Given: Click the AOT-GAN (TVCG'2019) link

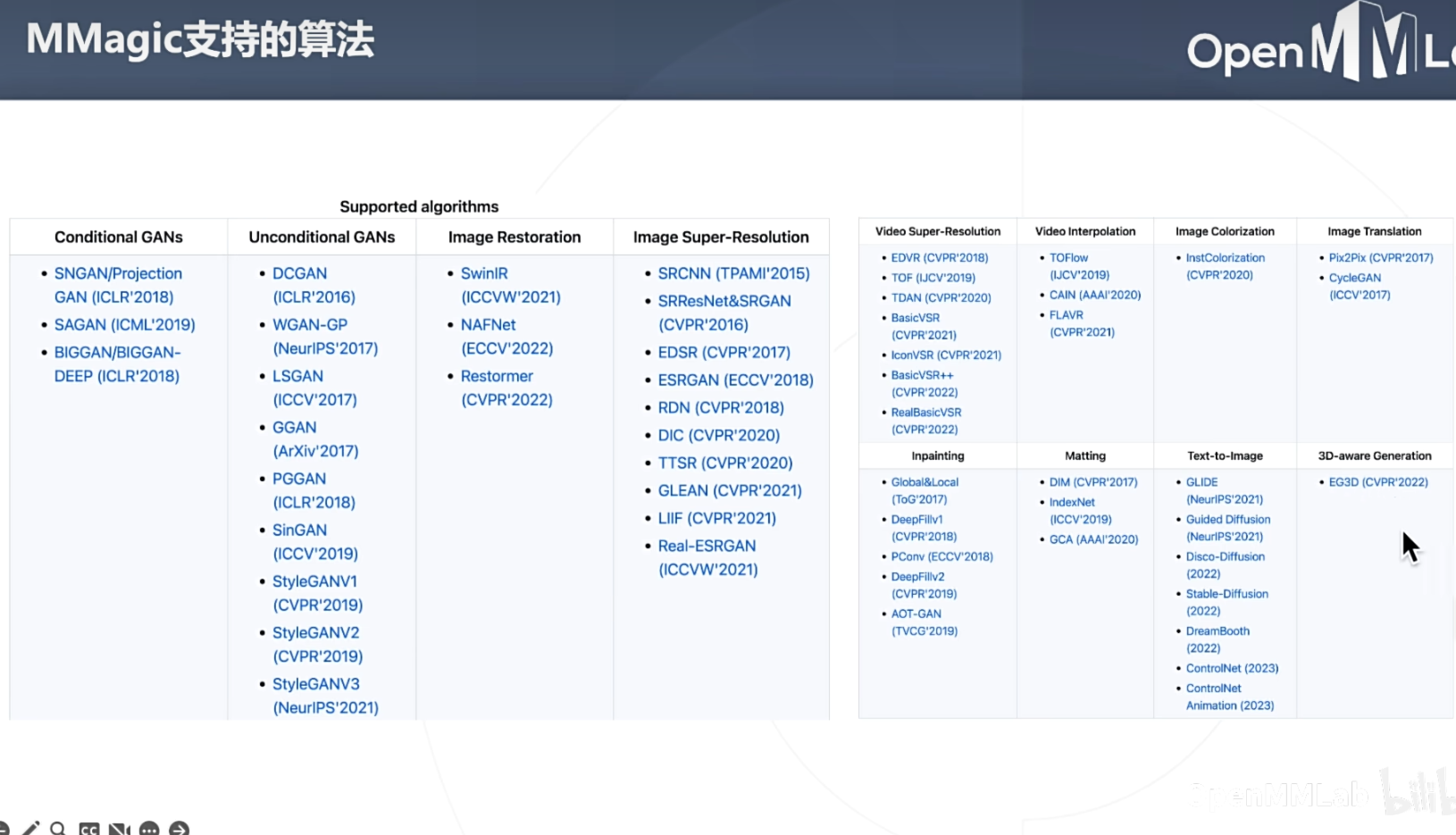Looking at the screenshot, I should pyautogui.click(x=925, y=622).
